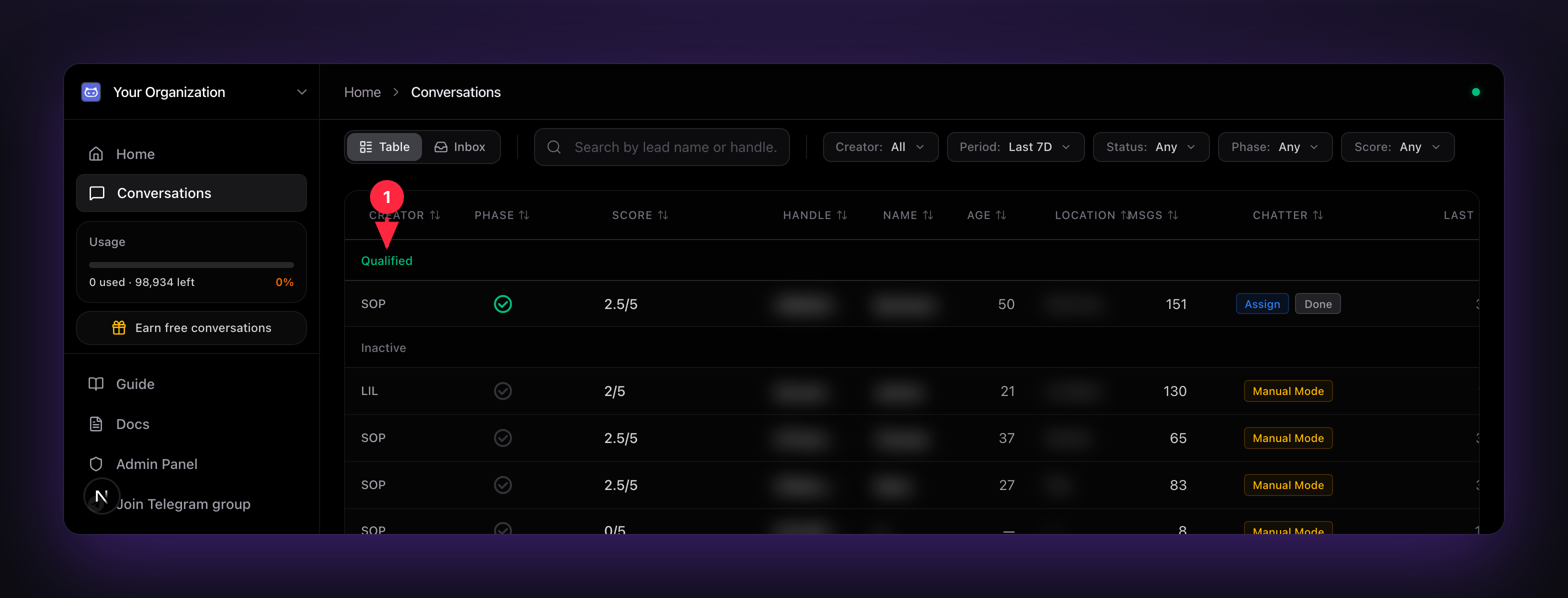Open the Status: Any filter dropdown
The width and height of the screenshot is (1568, 598).
[x=1151, y=147]
